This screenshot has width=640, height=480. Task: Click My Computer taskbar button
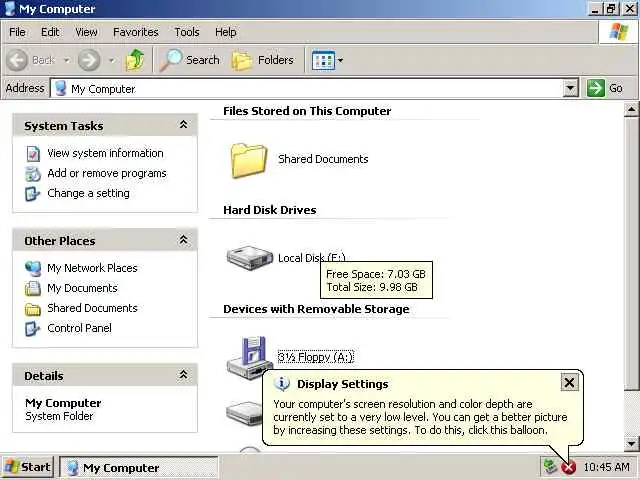pos(139,467)
